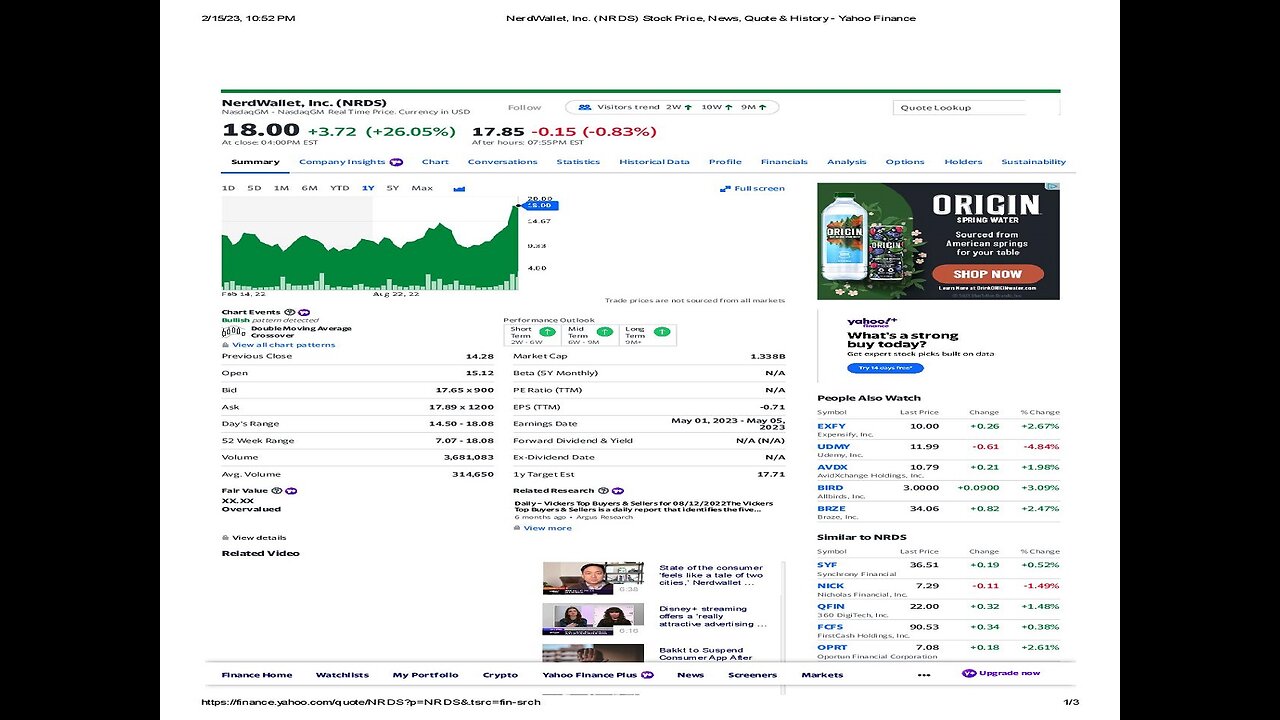This screenshot has width=1280, height=720.
Task: Open Screeners in bottom navigation
Action: click(x=752, y=675)
